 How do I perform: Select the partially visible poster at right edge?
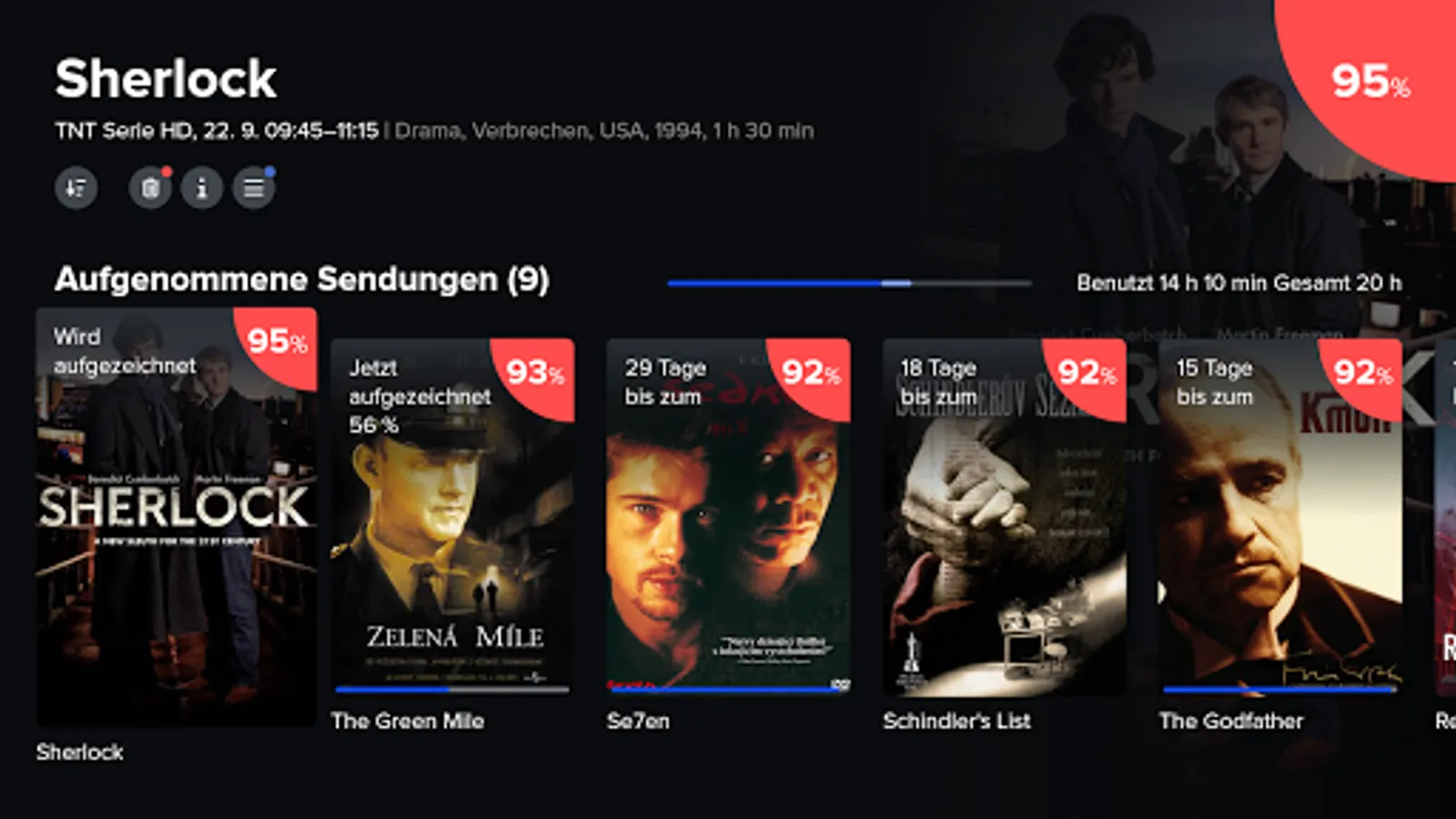(x=1445, y=517)
